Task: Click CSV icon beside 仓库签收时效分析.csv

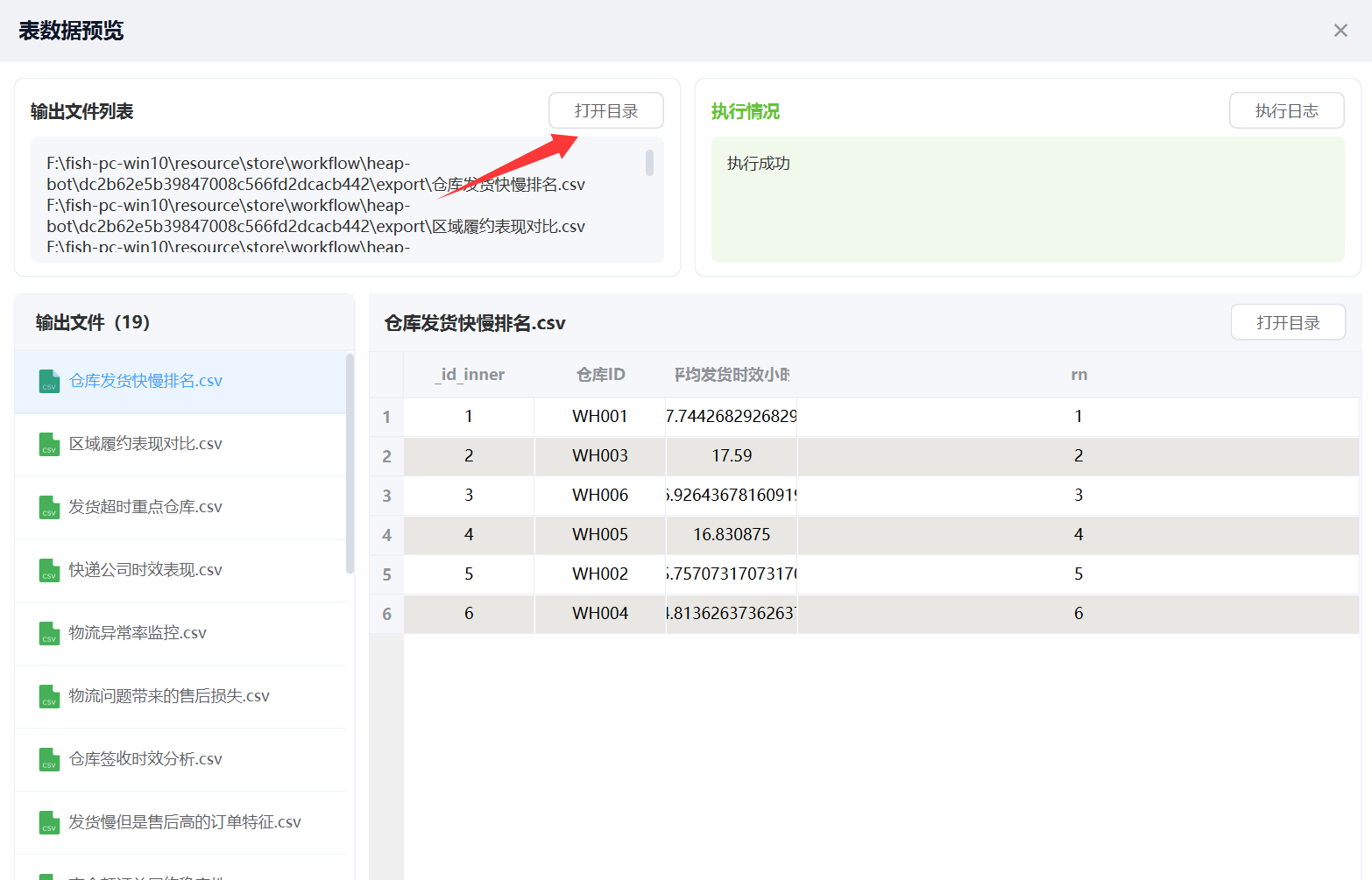Action: pos(49,759)
